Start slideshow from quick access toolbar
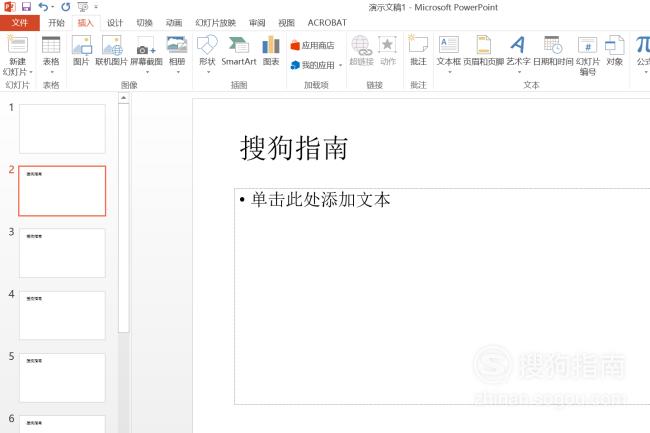 tap(83, 7)
